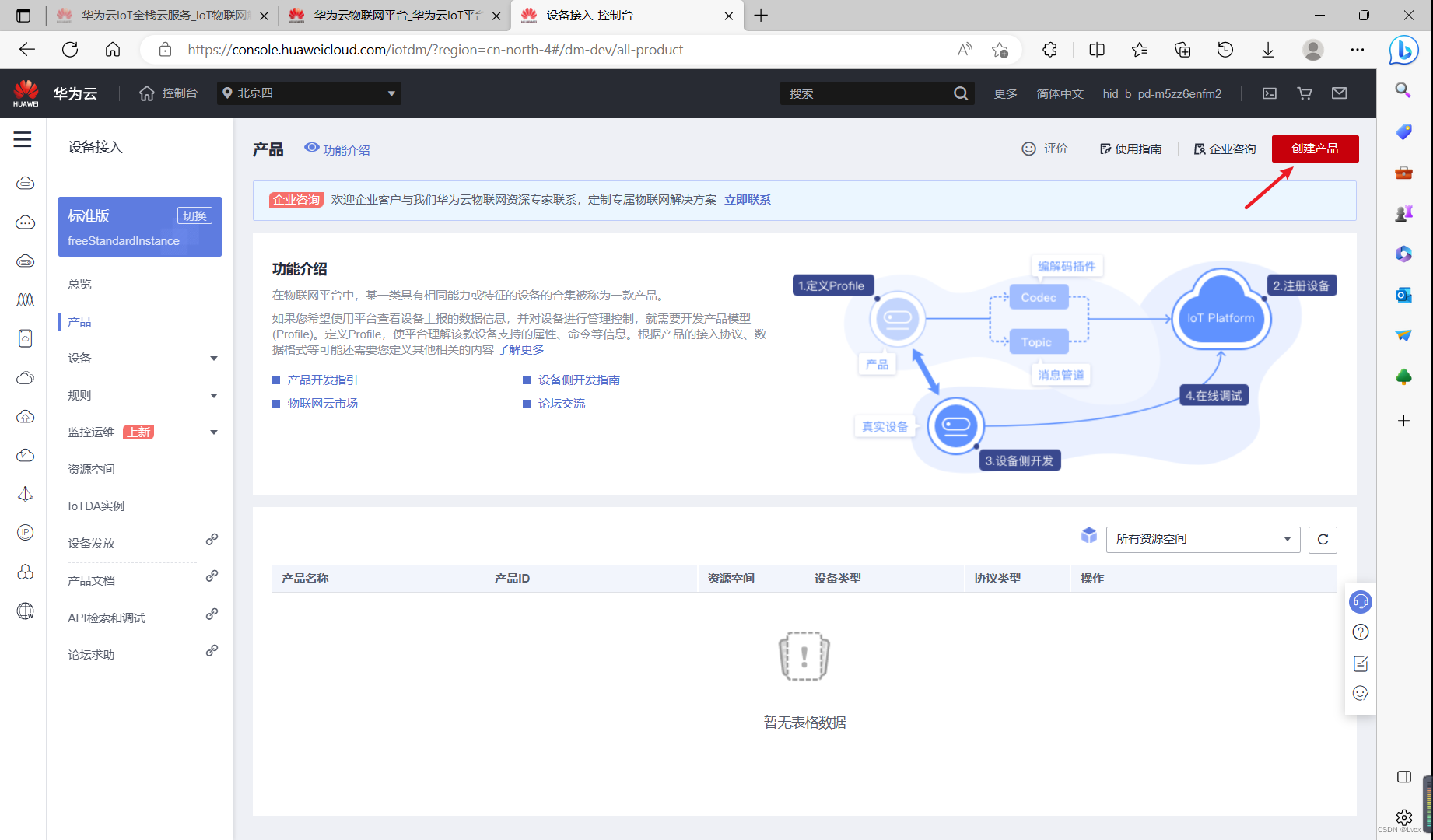This screenshot has height=840, width=1433.
Task: Open the shopping cart icon
Action: point(1305,93)
